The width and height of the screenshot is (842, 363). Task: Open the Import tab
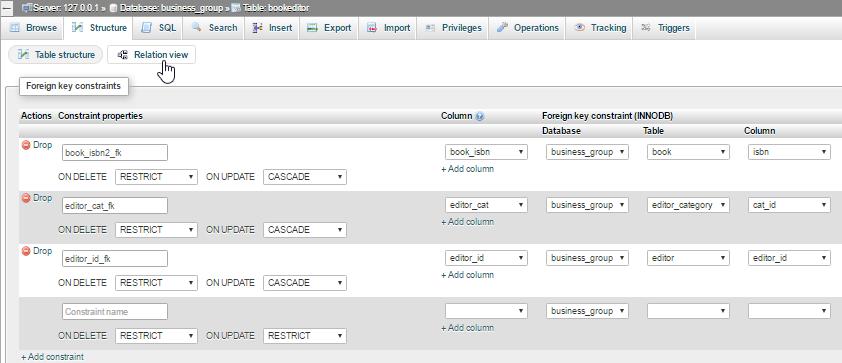click(388, 28)
